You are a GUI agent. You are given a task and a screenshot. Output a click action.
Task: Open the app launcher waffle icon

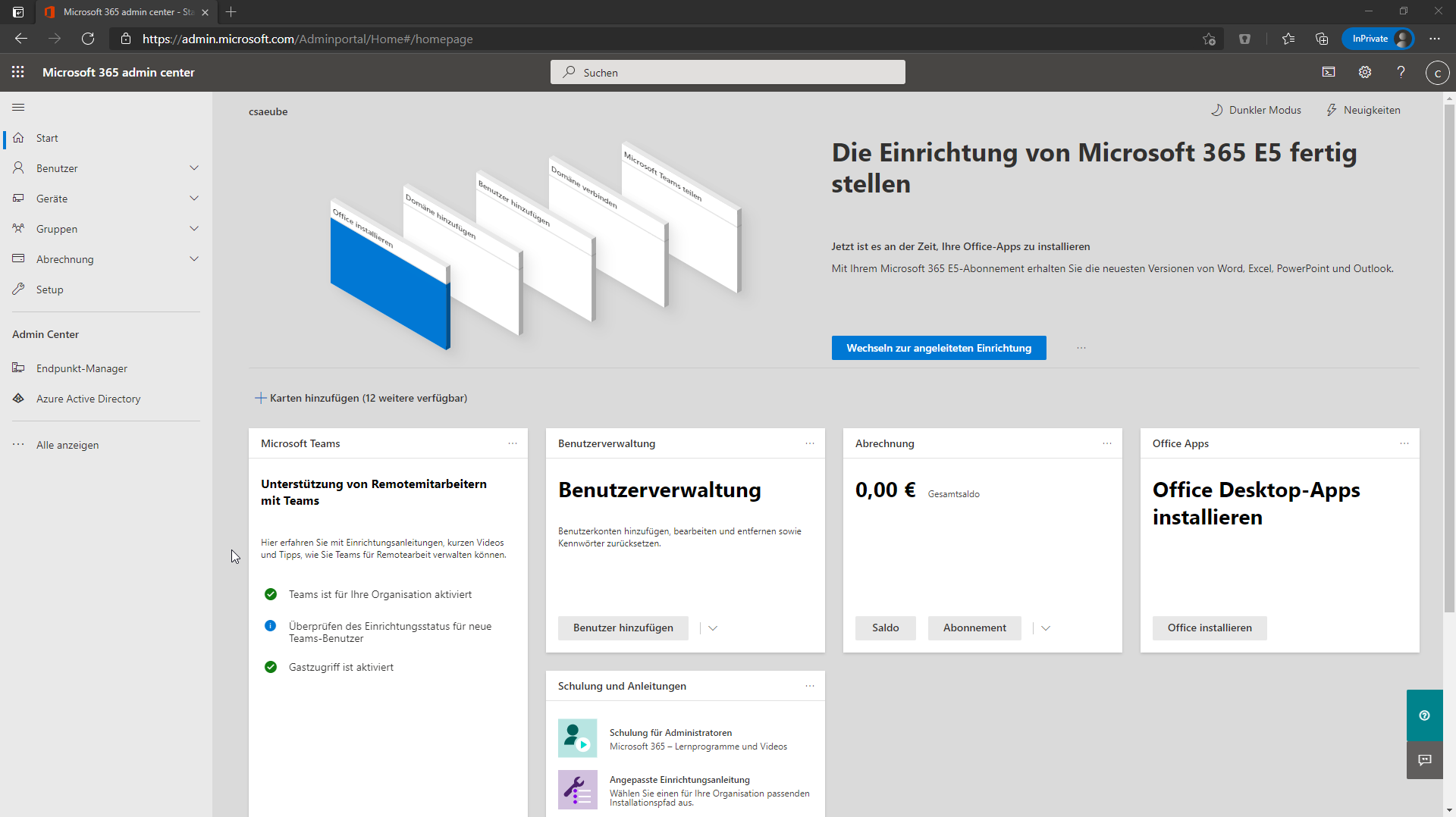click(18, 72)
